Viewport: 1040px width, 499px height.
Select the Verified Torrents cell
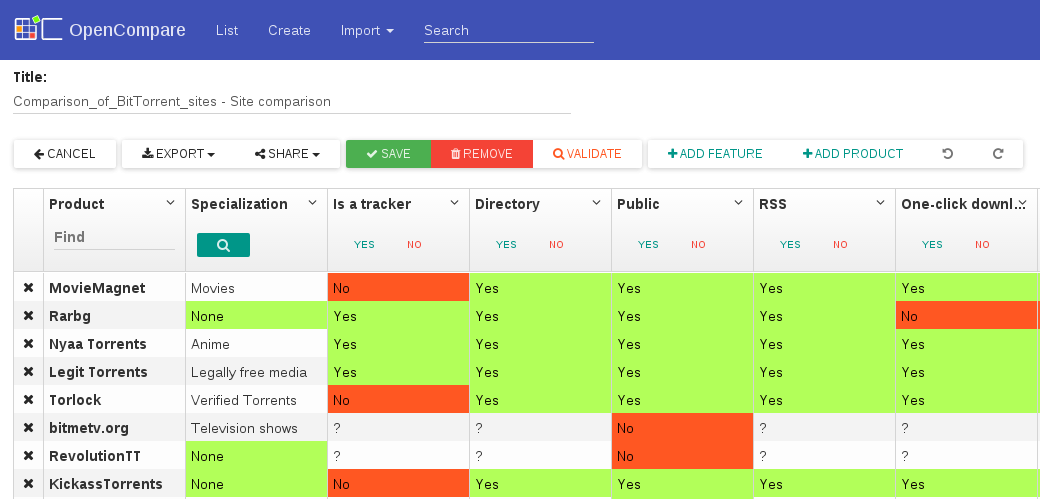point(257,400)
